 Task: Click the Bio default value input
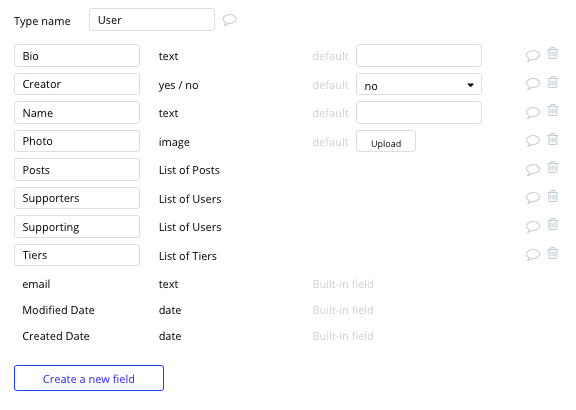(419, 56)
